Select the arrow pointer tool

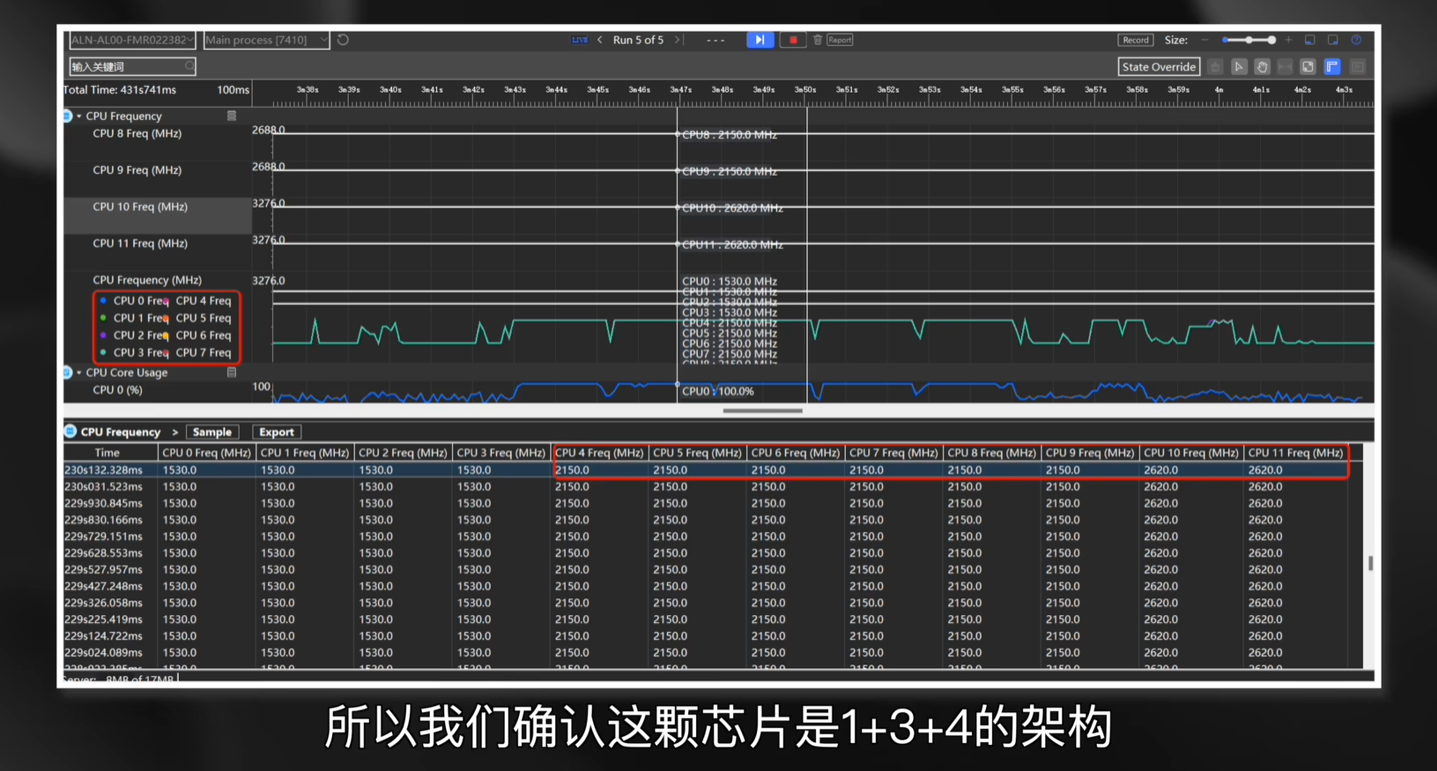pos(1239,67)
